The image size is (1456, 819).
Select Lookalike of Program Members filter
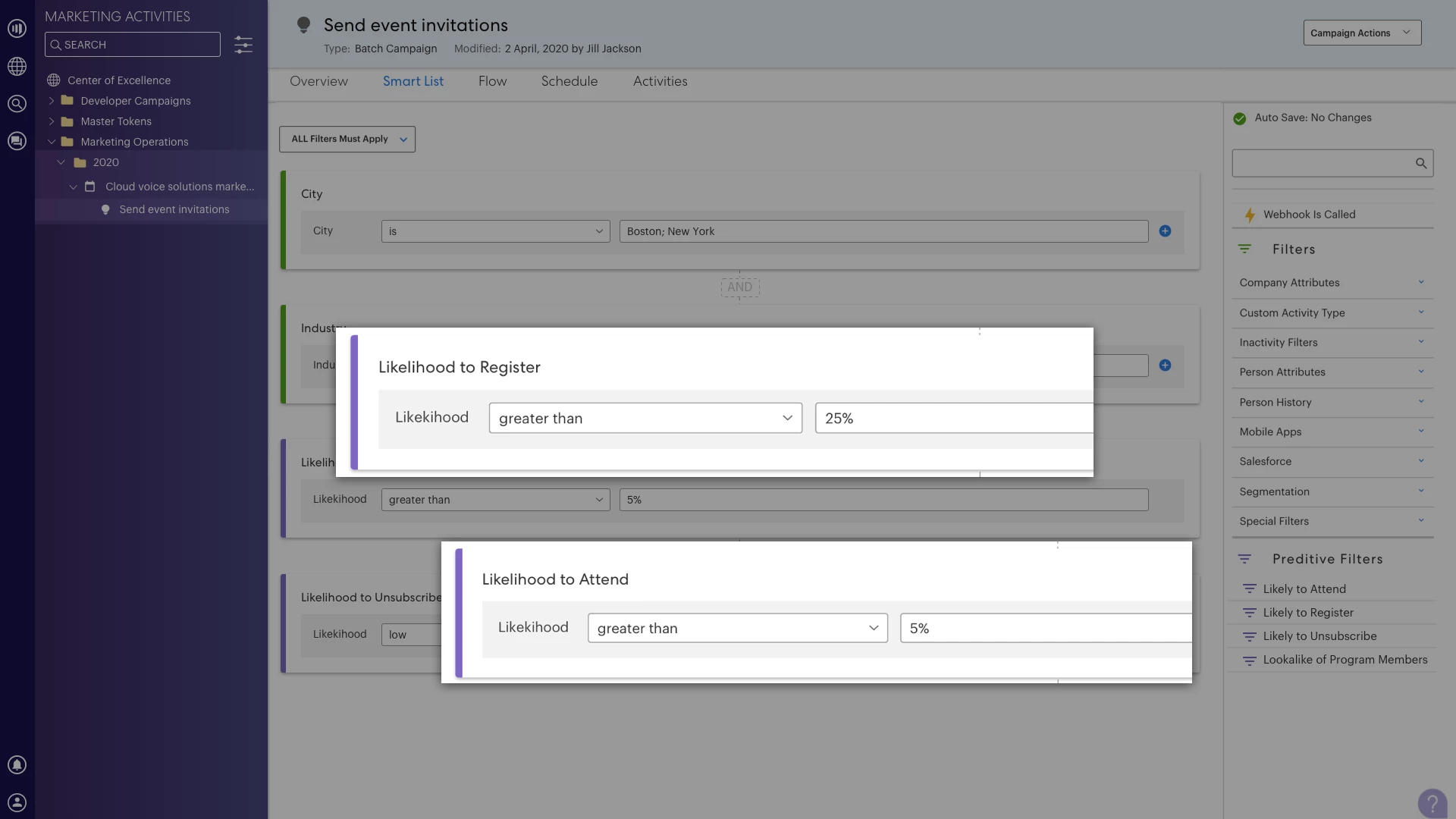(1345, 660)
